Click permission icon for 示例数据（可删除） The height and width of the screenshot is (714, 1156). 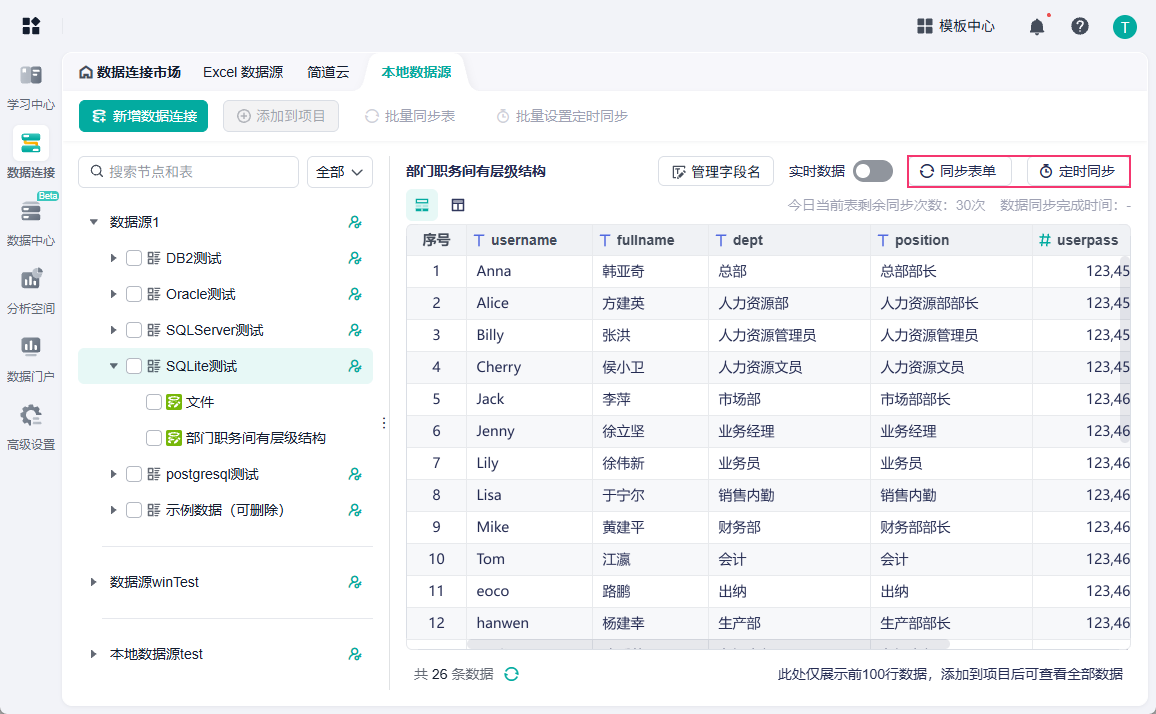click(355, 510)
